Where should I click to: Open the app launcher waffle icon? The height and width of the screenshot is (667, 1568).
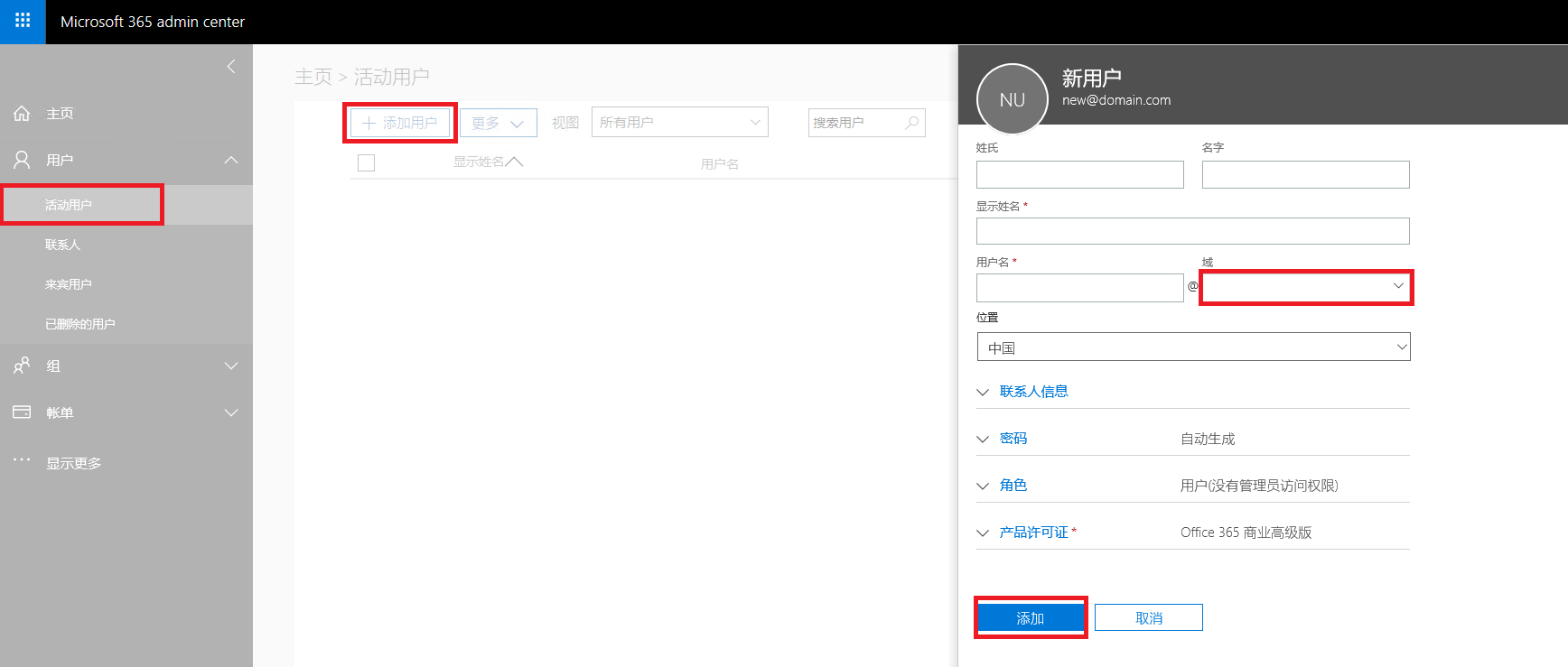click(x=23, y=21)
